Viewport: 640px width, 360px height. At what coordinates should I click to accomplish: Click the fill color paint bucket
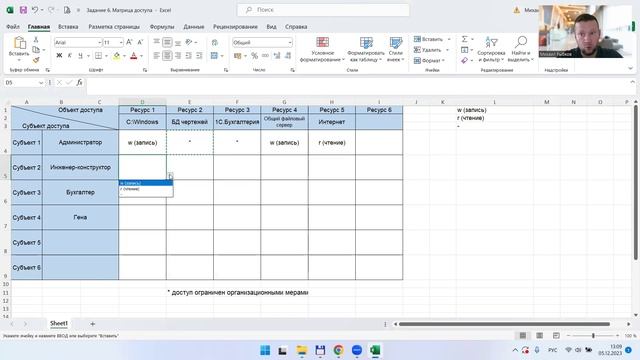(117, 56)
